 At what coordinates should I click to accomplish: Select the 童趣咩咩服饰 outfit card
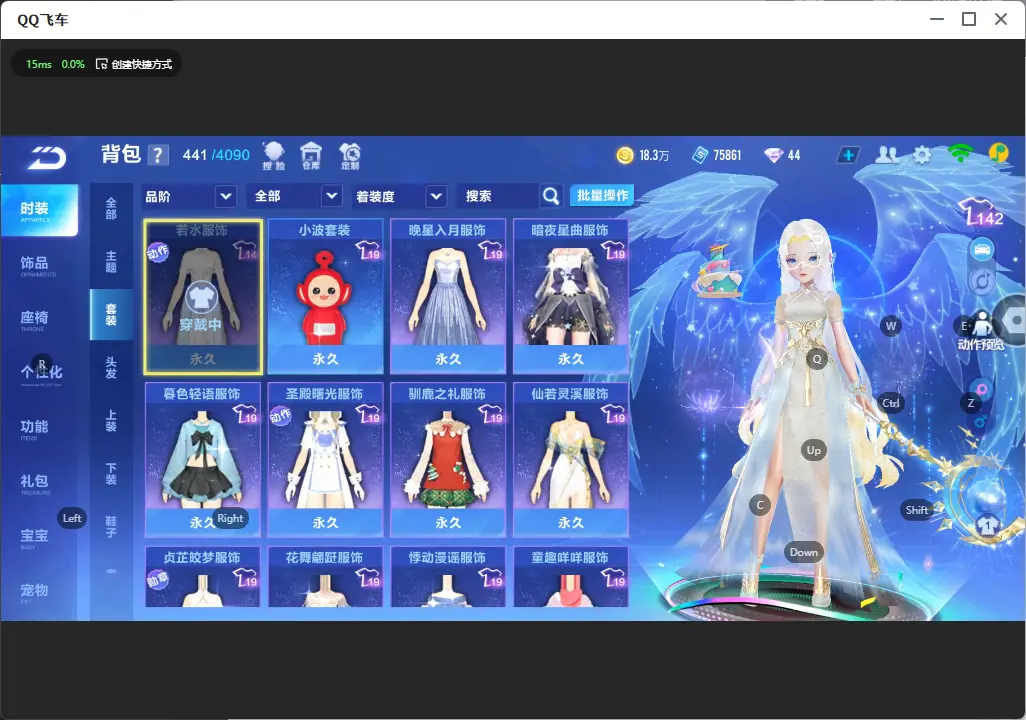pos(571,577)
